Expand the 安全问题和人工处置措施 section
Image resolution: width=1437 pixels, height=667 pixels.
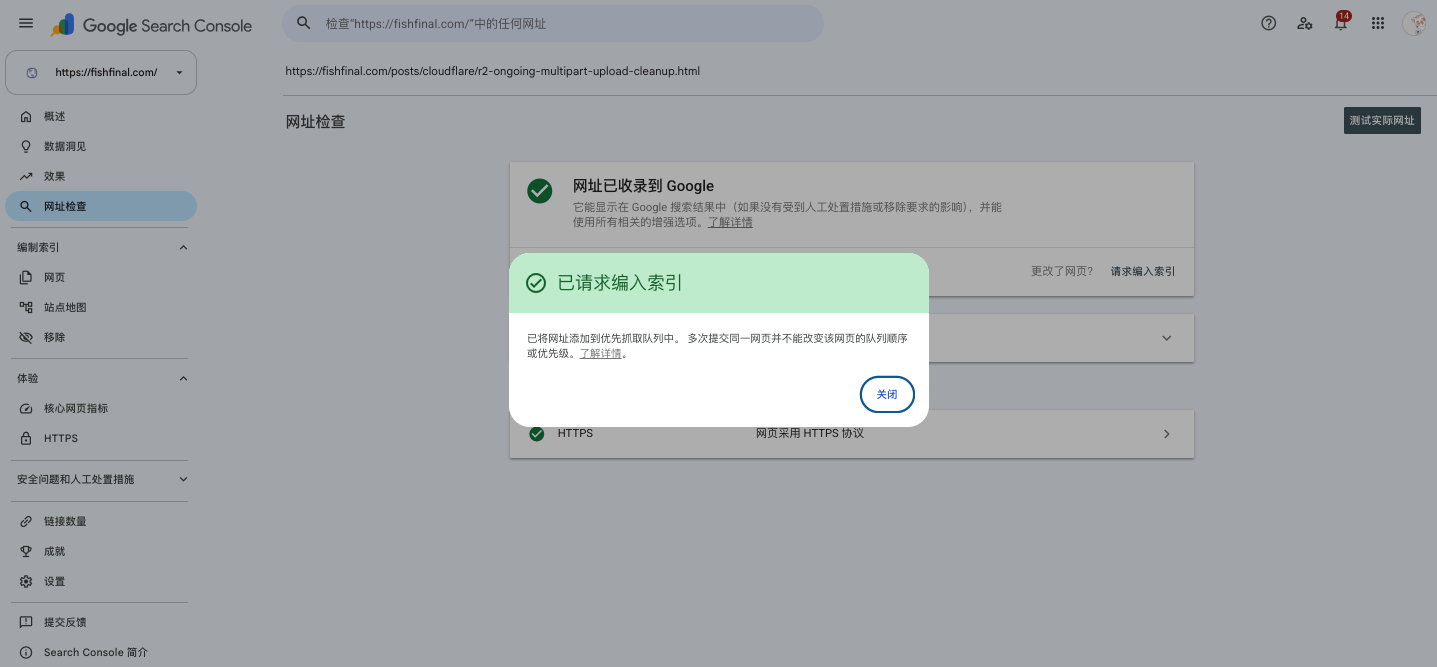pyautogui.click(x=183, y=479)
